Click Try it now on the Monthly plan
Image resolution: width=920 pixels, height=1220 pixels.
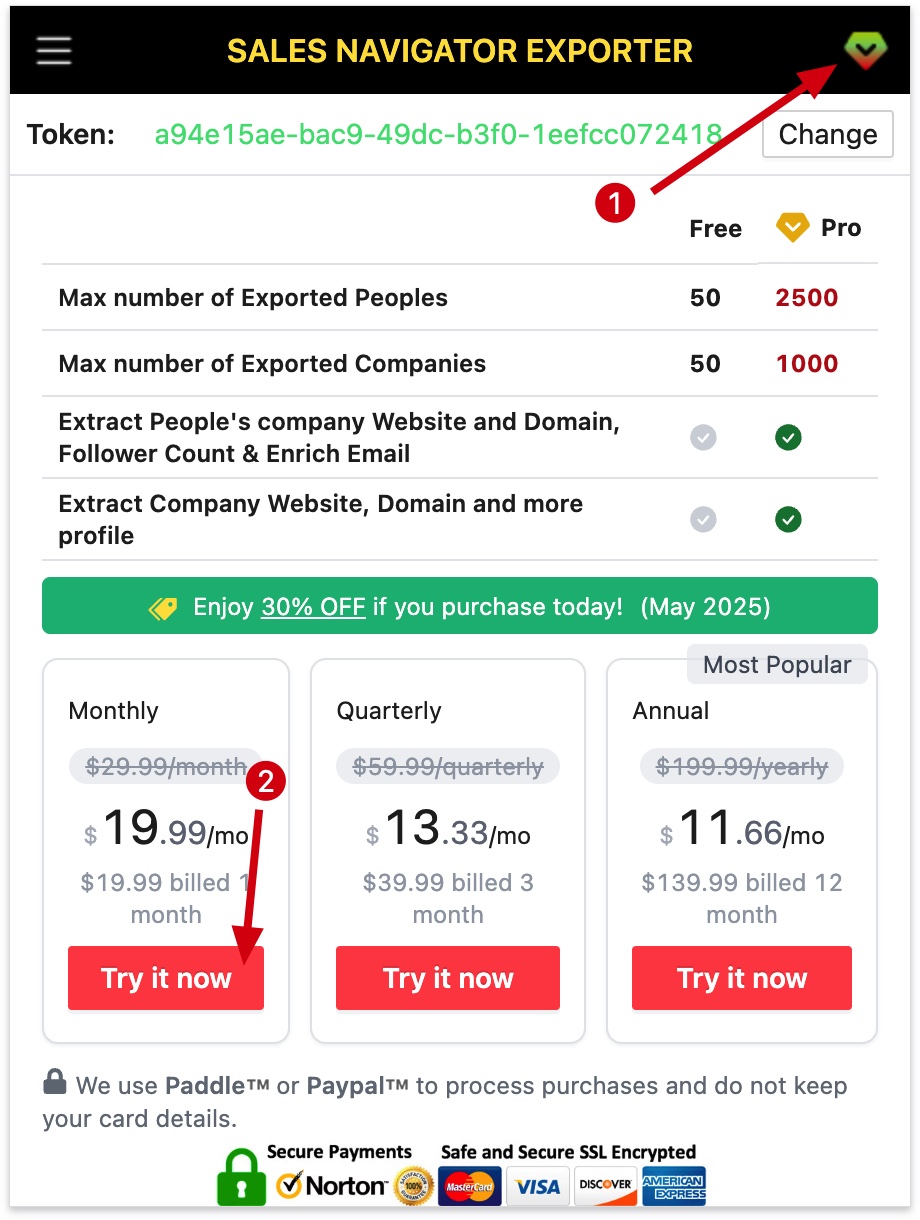[166, 978]
